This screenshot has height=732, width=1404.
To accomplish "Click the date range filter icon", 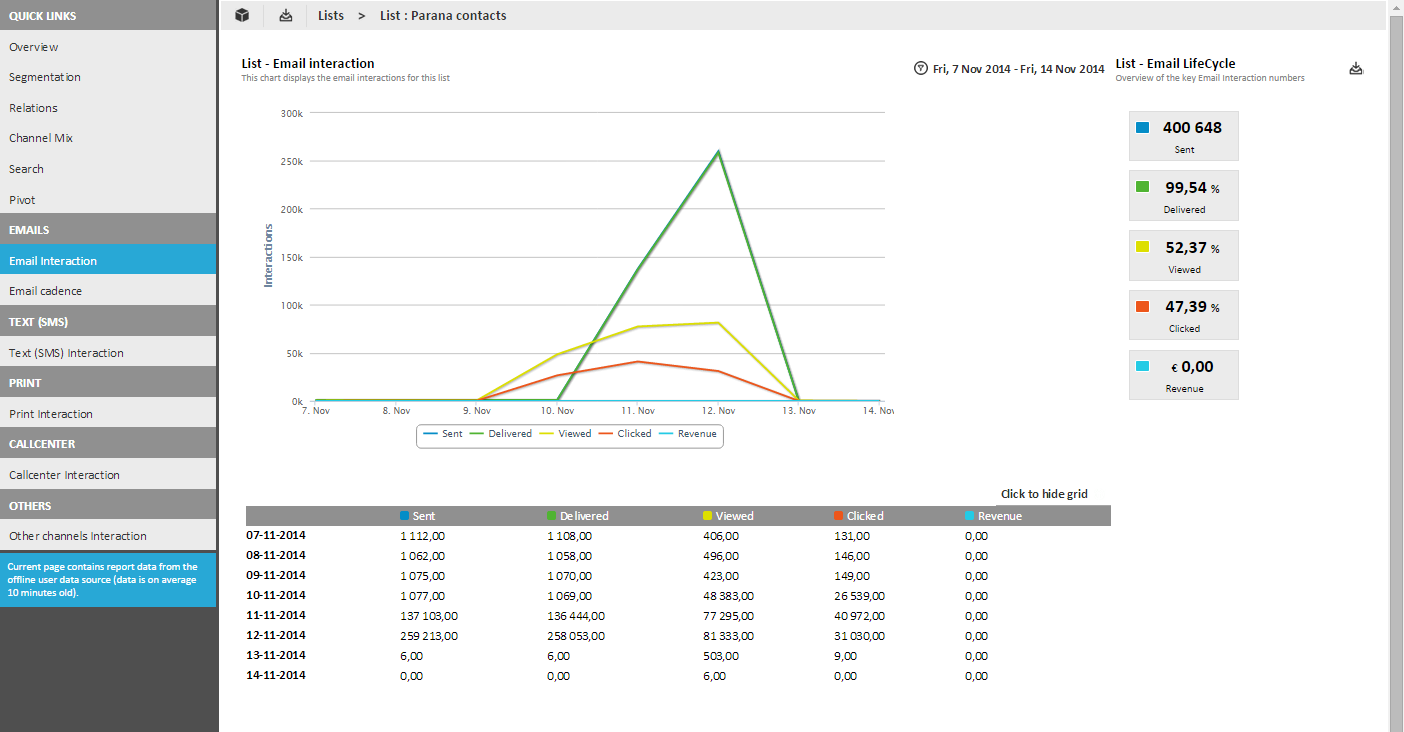I will [x=920, y=69].
